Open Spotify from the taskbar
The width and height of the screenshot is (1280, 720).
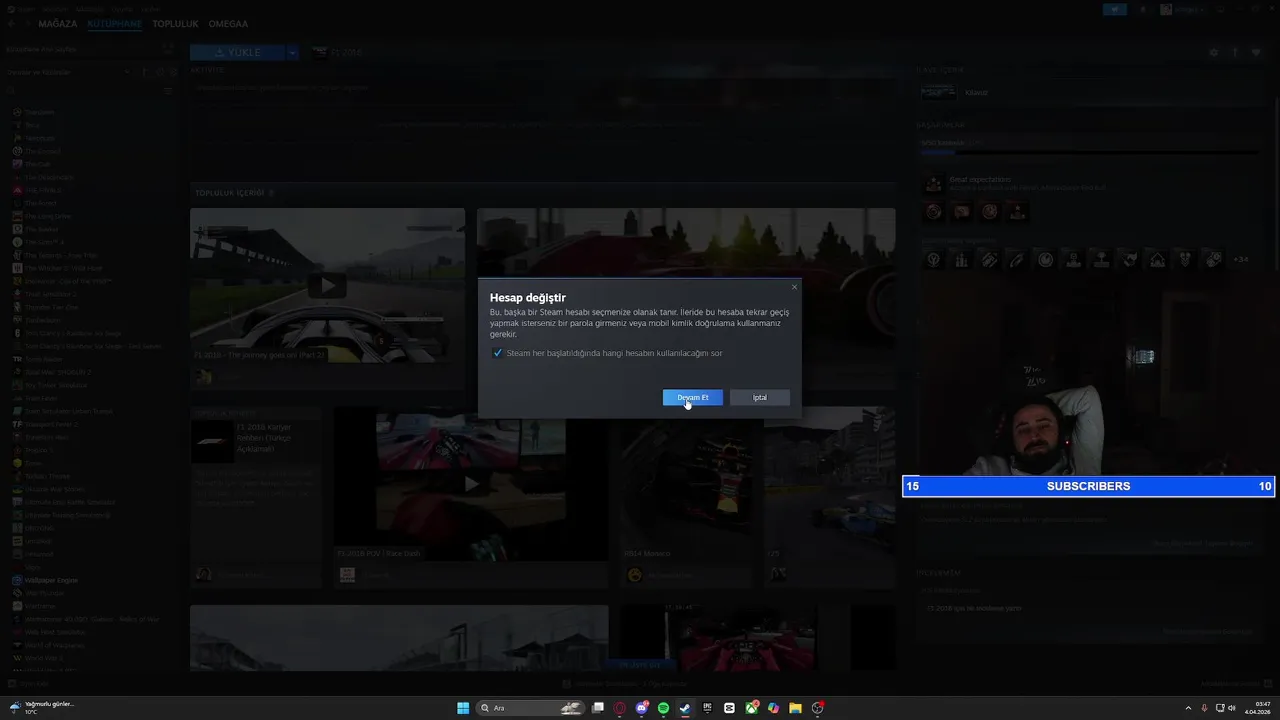click(x=663, y=708)
